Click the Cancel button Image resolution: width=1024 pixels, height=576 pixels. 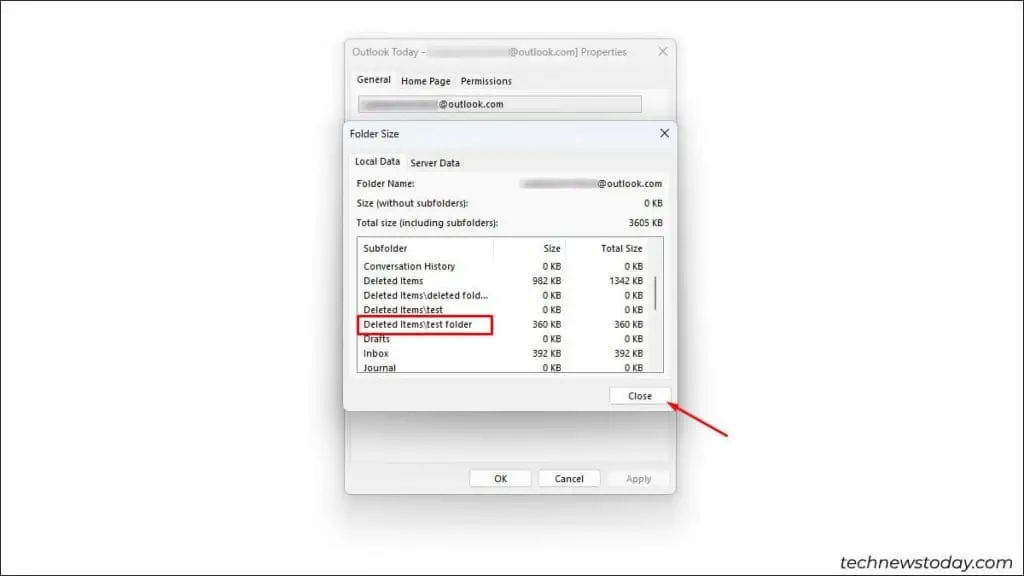click(569, 478)
